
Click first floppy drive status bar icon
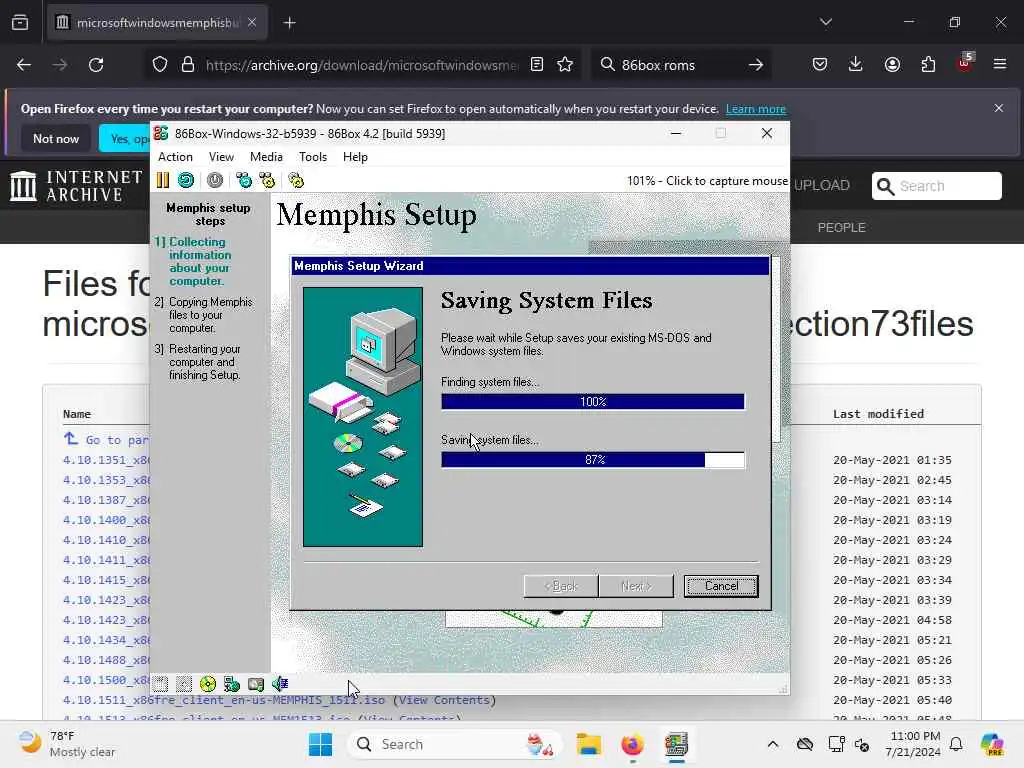point(161,684)
